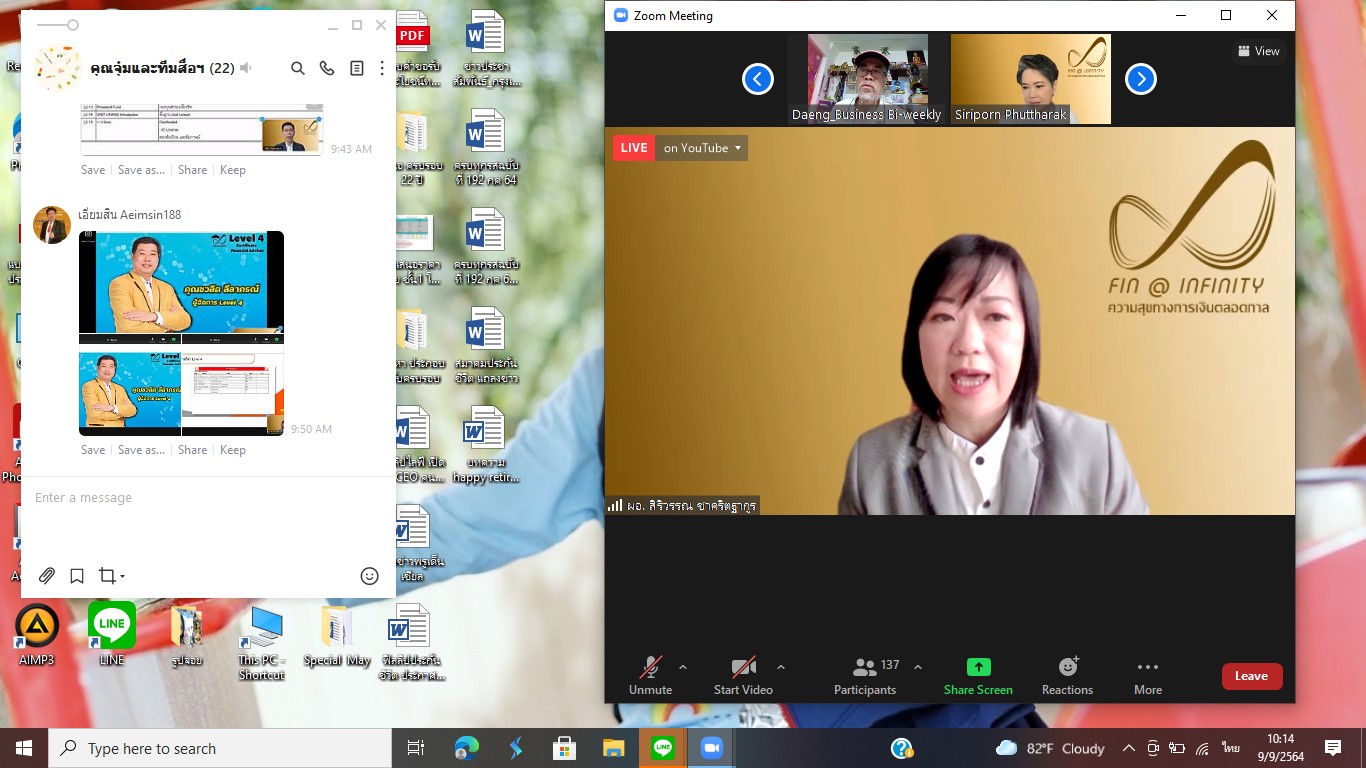Open Reactions in Zoom toolbar
The image size is (1366, 768).
[1067, 676]
